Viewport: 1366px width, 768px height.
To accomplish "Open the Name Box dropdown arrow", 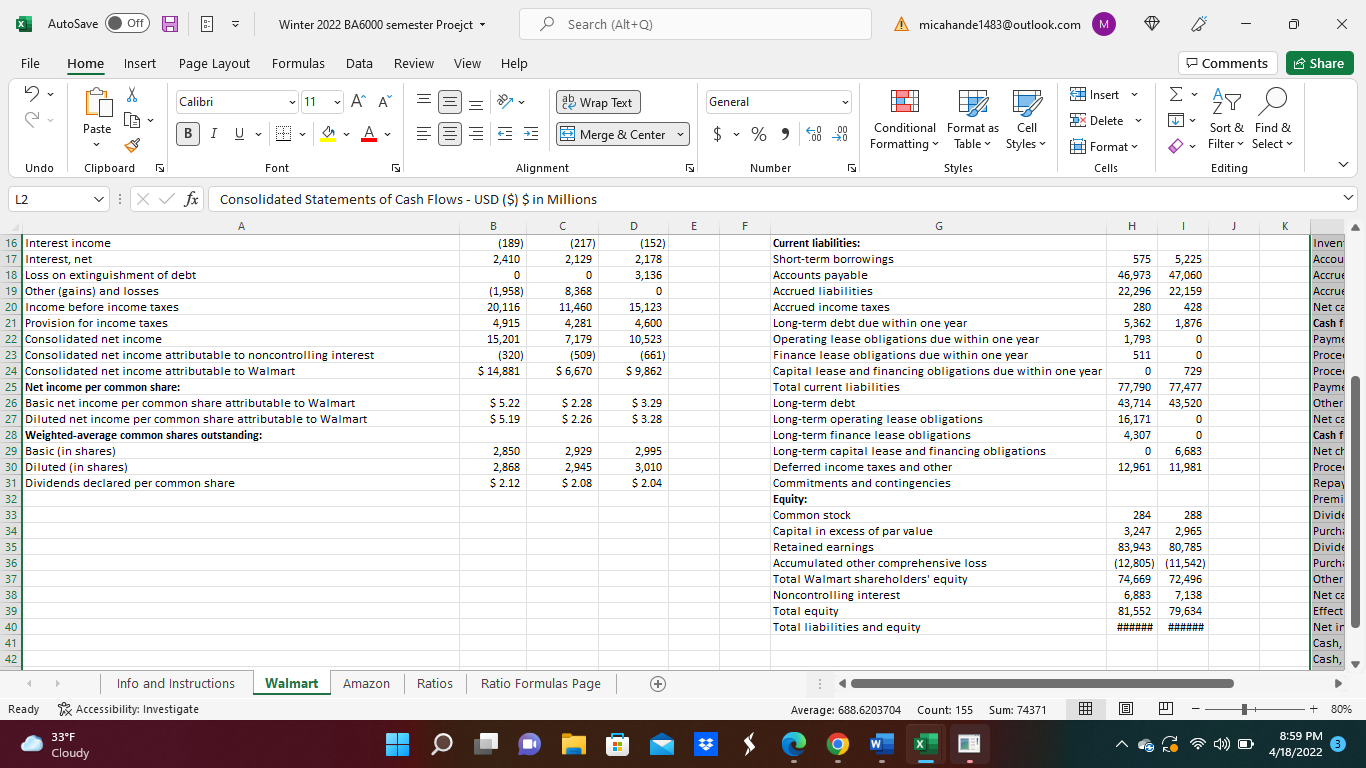I will point(97,199).
